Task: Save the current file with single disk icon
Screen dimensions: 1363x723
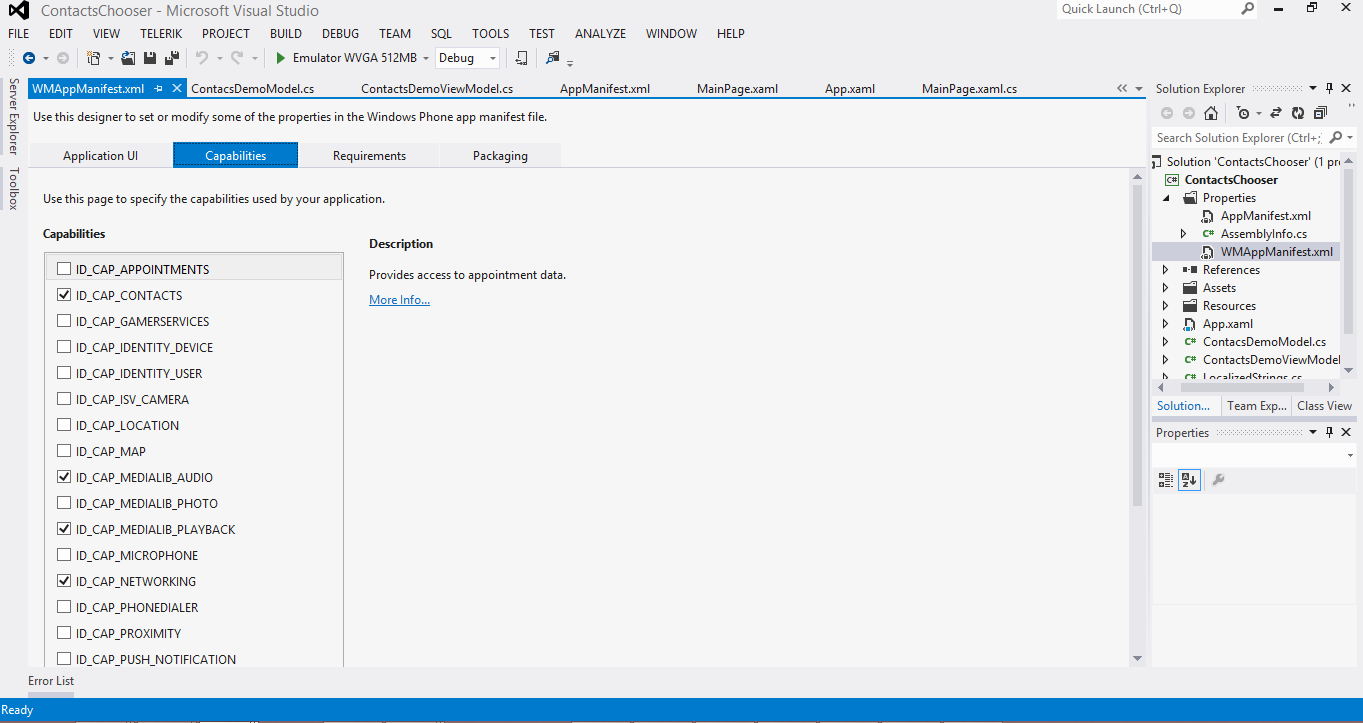Action: [x=150, y=58]
